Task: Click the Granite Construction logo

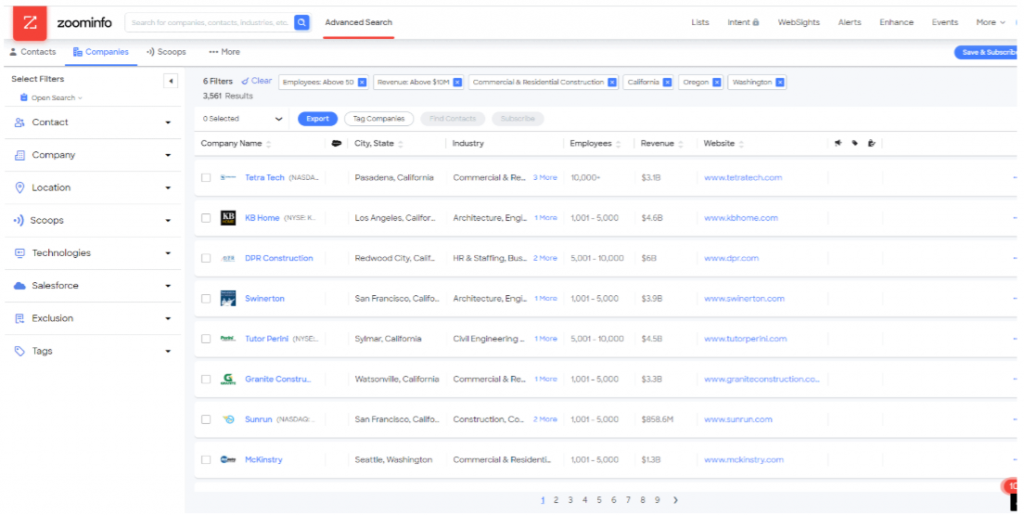Action: point(228,379)
